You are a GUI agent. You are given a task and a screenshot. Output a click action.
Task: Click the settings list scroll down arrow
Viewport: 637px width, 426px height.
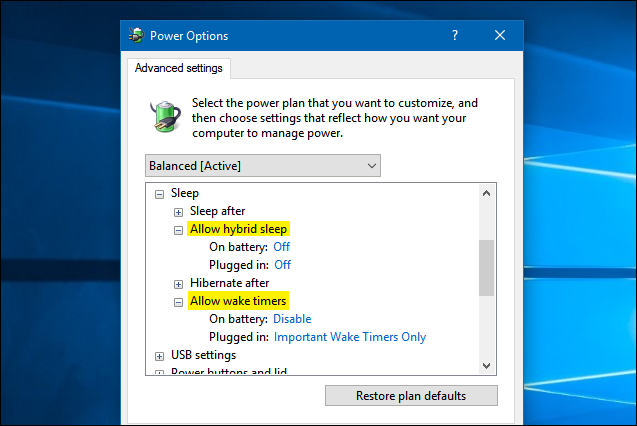[x=487, y=365]
